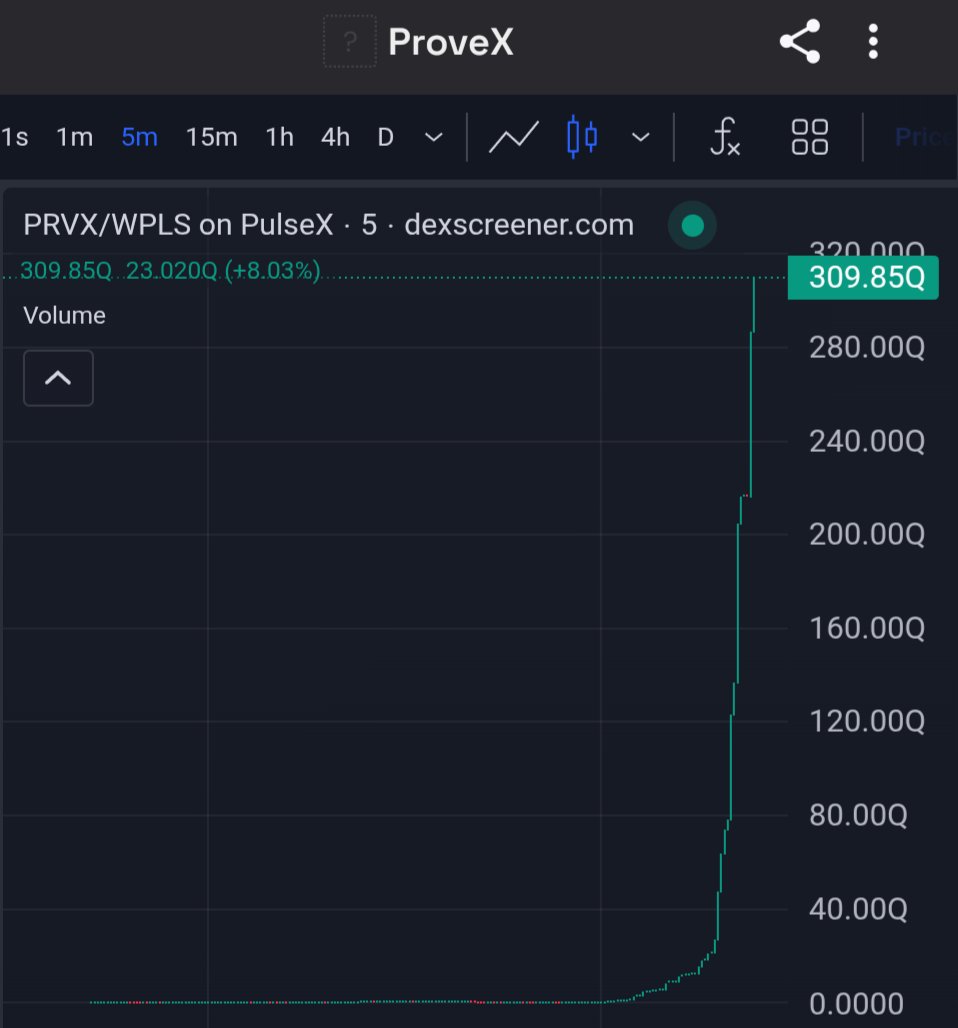
Task: Tap the 240.00Q price axis label
Action: (867, 441)
